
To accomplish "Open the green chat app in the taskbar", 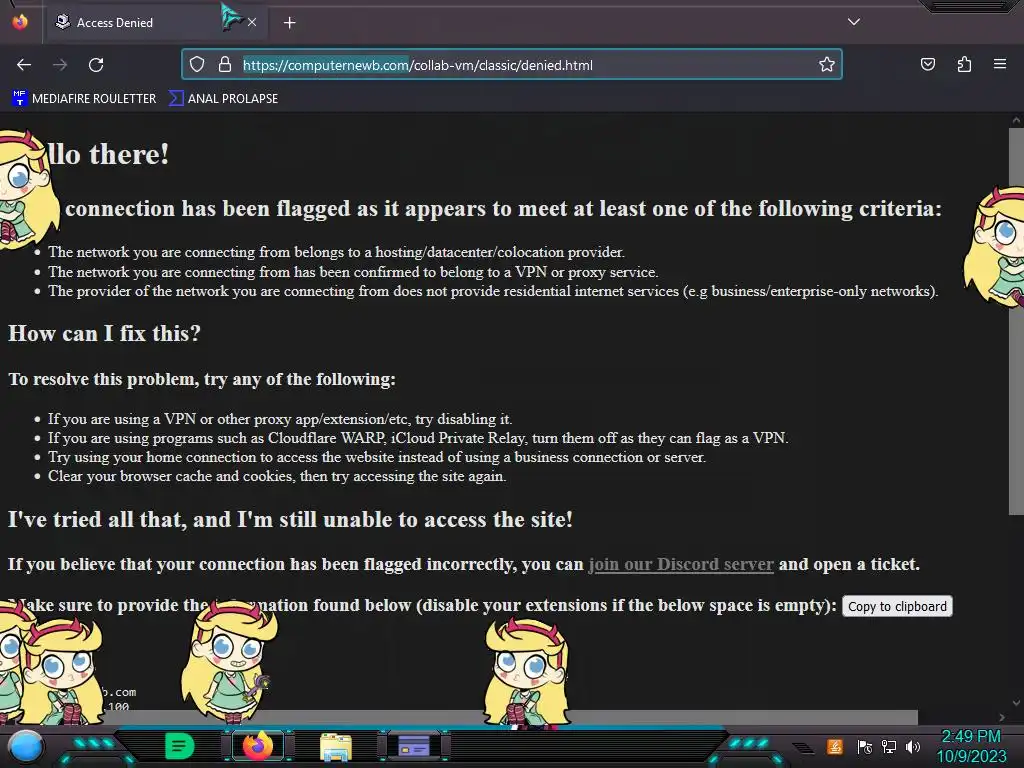I will tap(179, 746).
